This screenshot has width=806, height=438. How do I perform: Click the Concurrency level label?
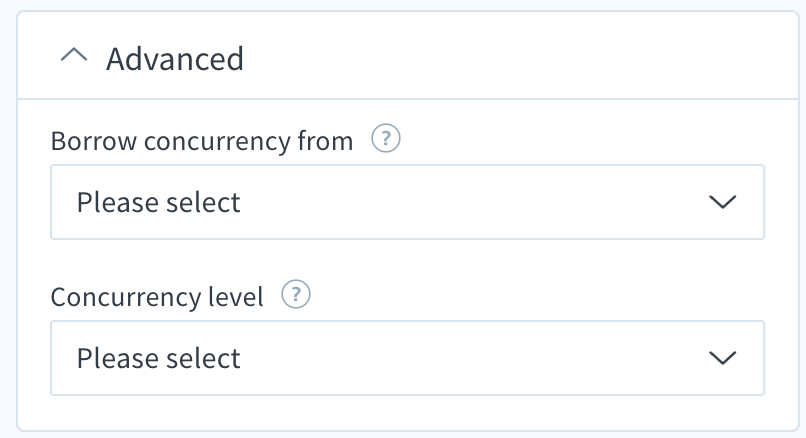157,297
